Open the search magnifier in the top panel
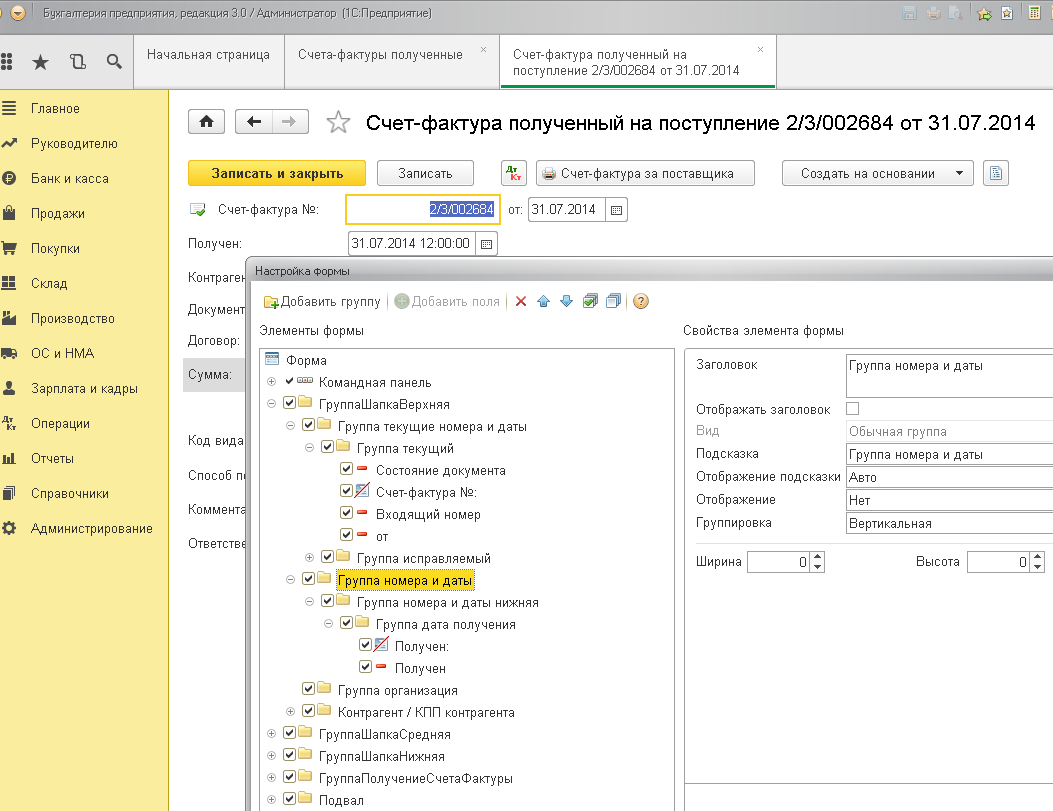The image size is (1053, 811). click(114, 62)
